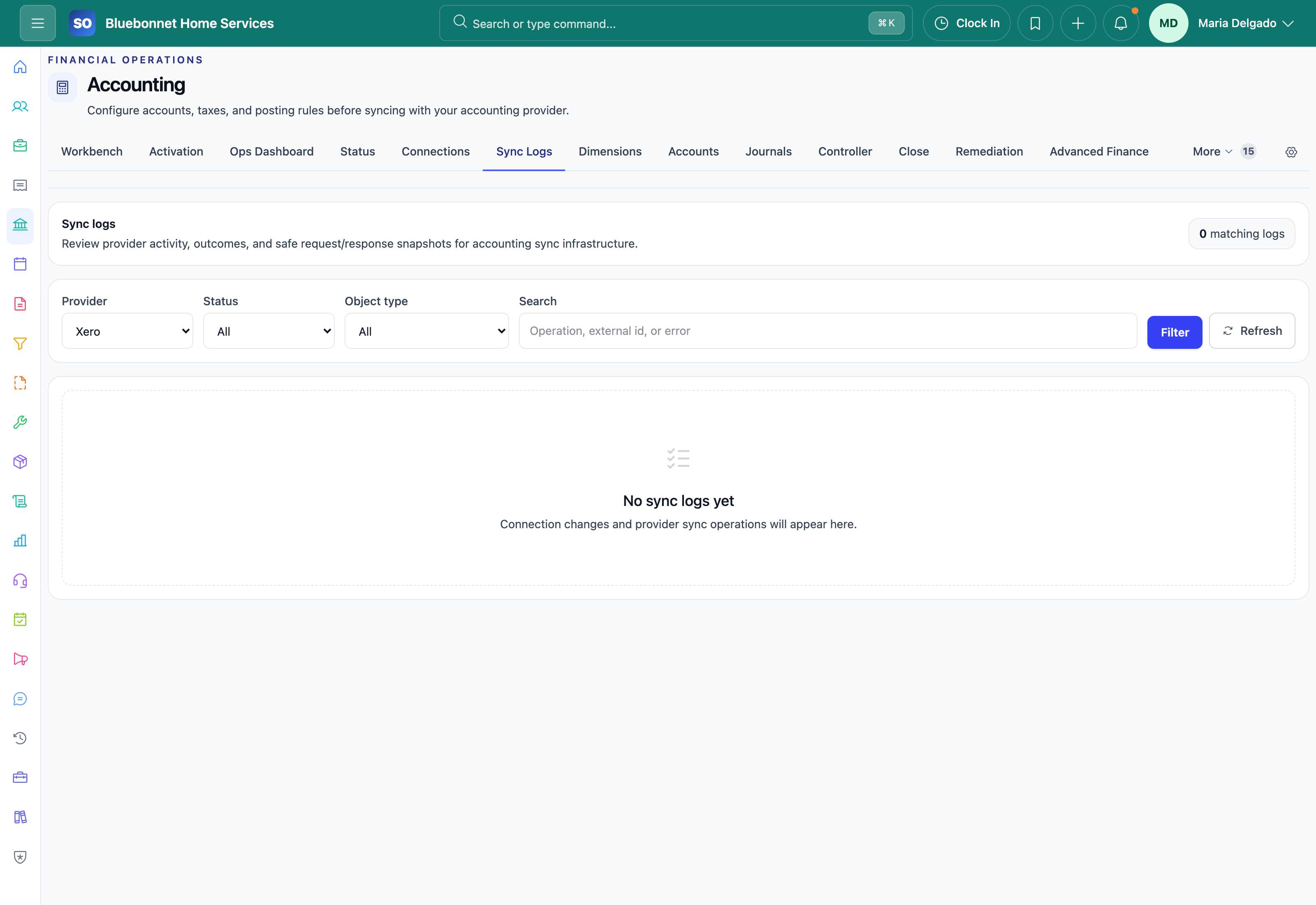The height and width of the screenshot is (905, 1316).
Task: Open the teal scroll icon in the sidebar
Action: [x=21, y=501]
